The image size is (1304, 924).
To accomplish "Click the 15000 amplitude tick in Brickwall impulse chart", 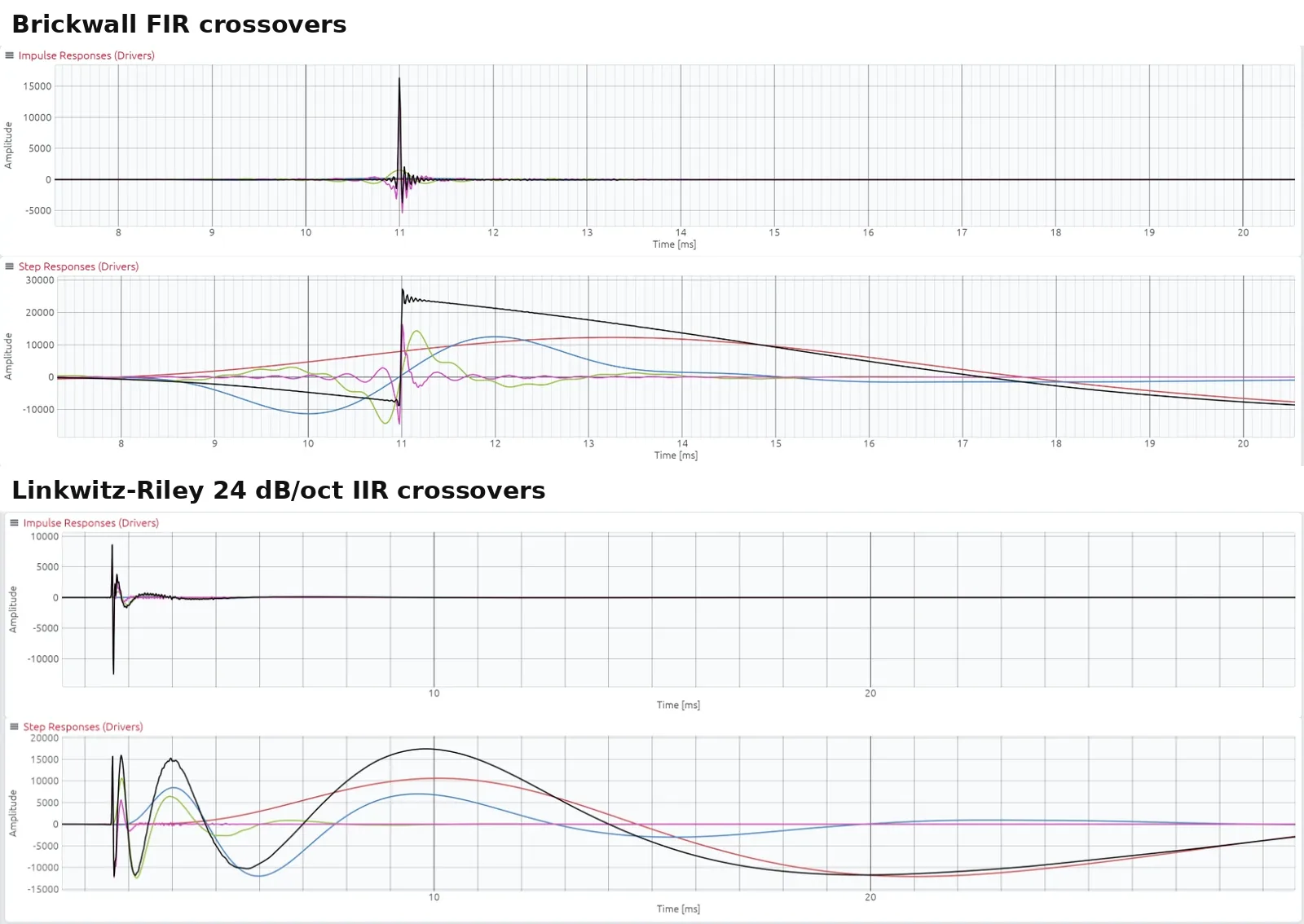I will point(37,86).
